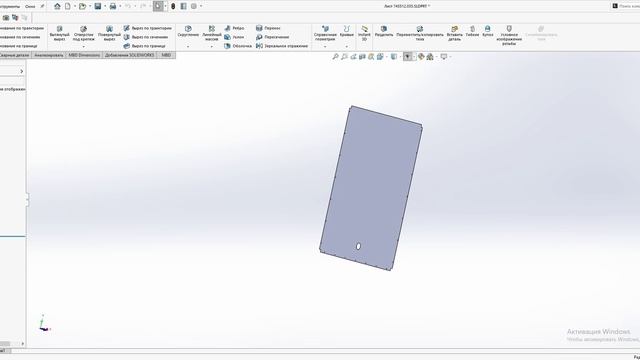Image resolution: width=640 pixels, height=360 pixels.
Task: Click the Home icon in quick access toolbar
Action: tap(57, 6)
